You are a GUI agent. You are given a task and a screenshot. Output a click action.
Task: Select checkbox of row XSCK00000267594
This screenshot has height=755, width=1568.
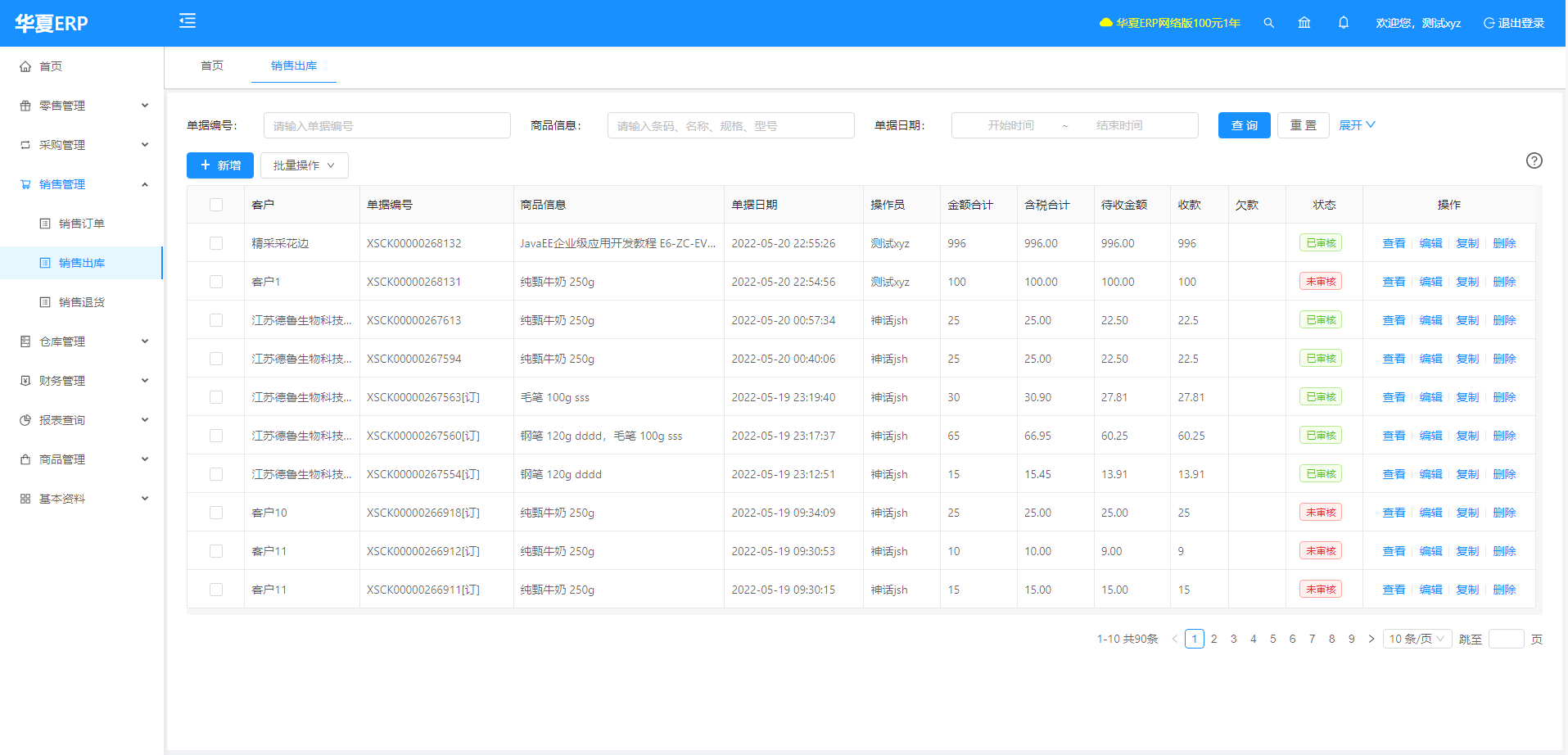point(216,359)
